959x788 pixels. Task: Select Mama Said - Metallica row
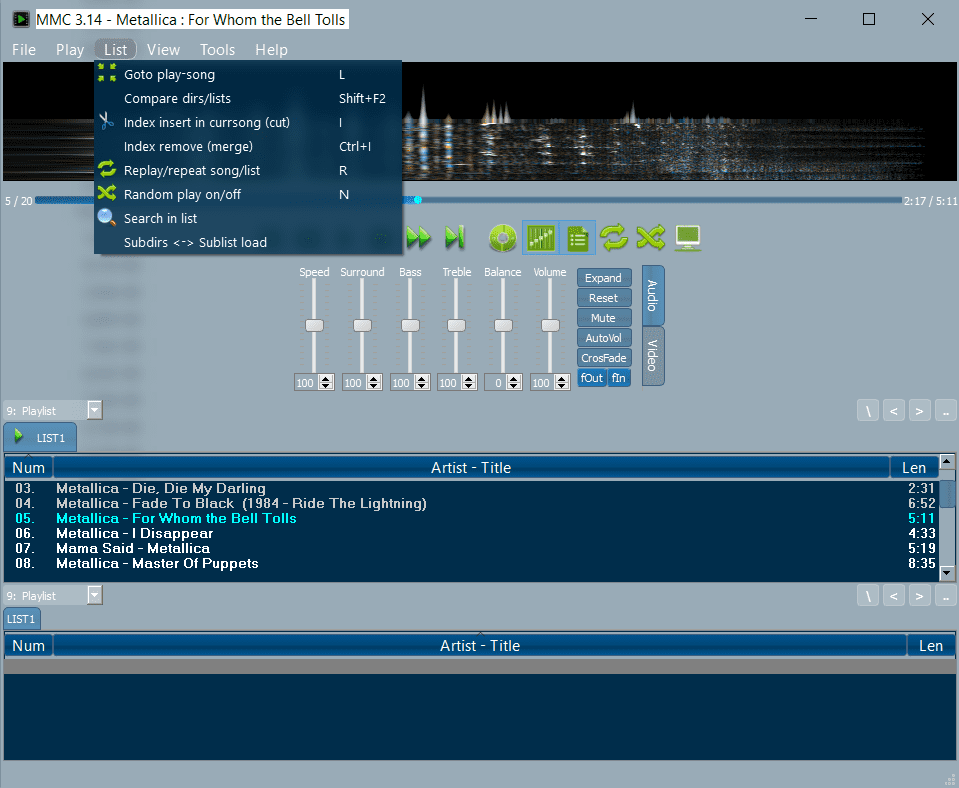coord(471,548)
